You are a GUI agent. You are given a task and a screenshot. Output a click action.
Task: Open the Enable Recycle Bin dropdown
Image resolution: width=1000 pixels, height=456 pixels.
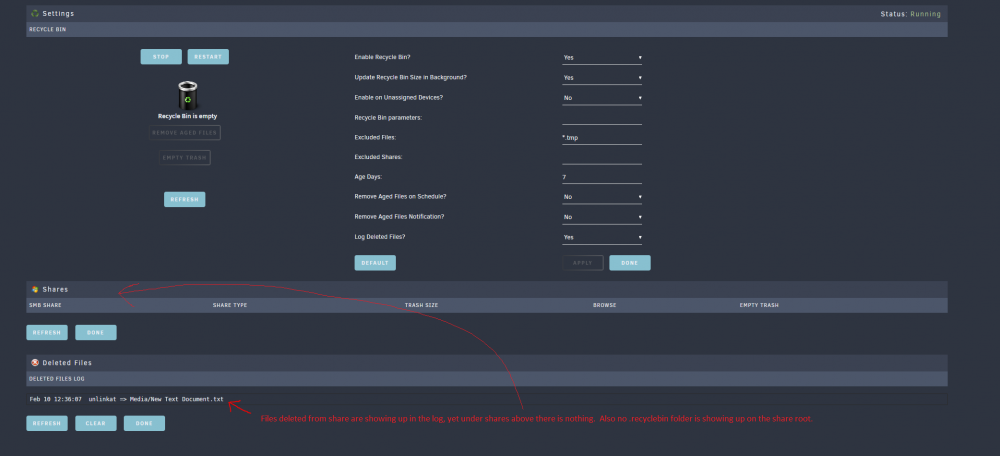pyautogui.click(x=602, y=57)
